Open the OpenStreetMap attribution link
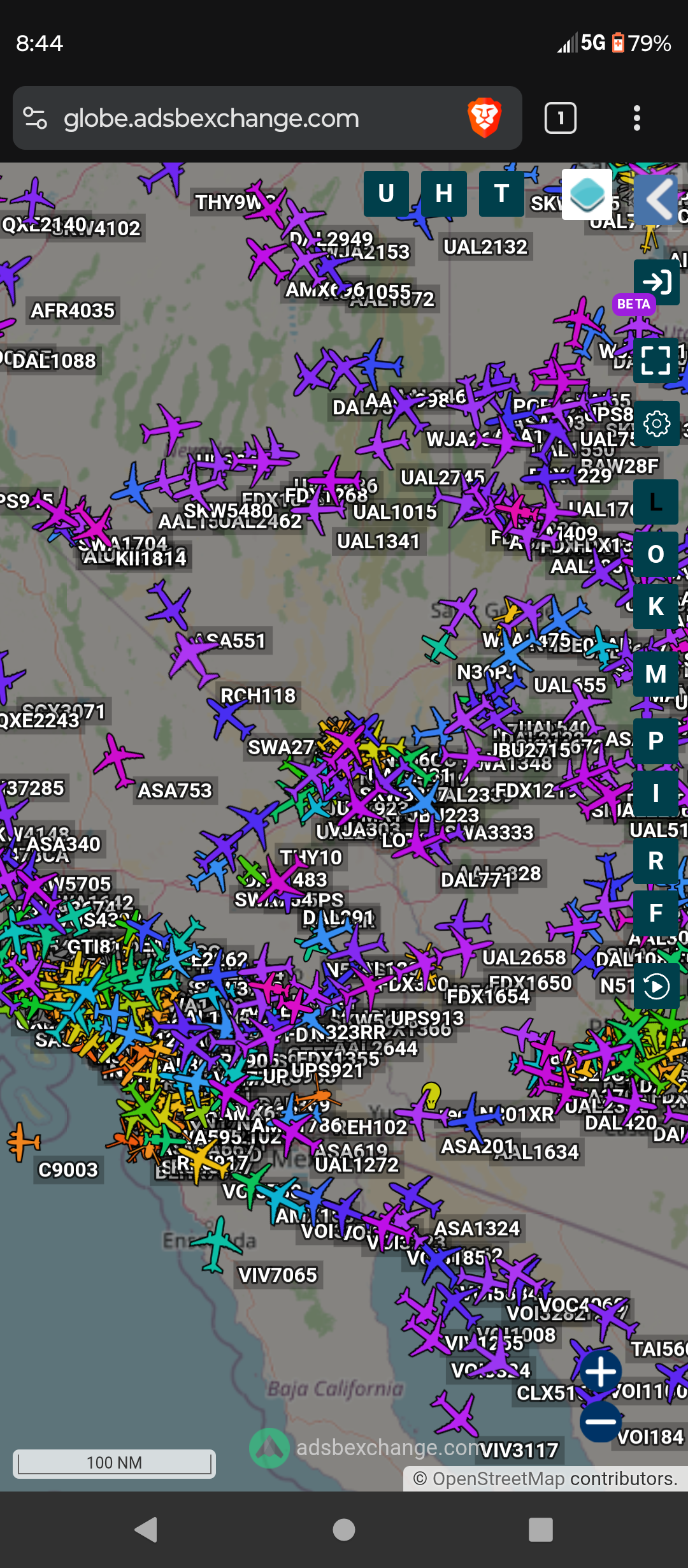688x1568 pixels. click(x=499, y=1479)
